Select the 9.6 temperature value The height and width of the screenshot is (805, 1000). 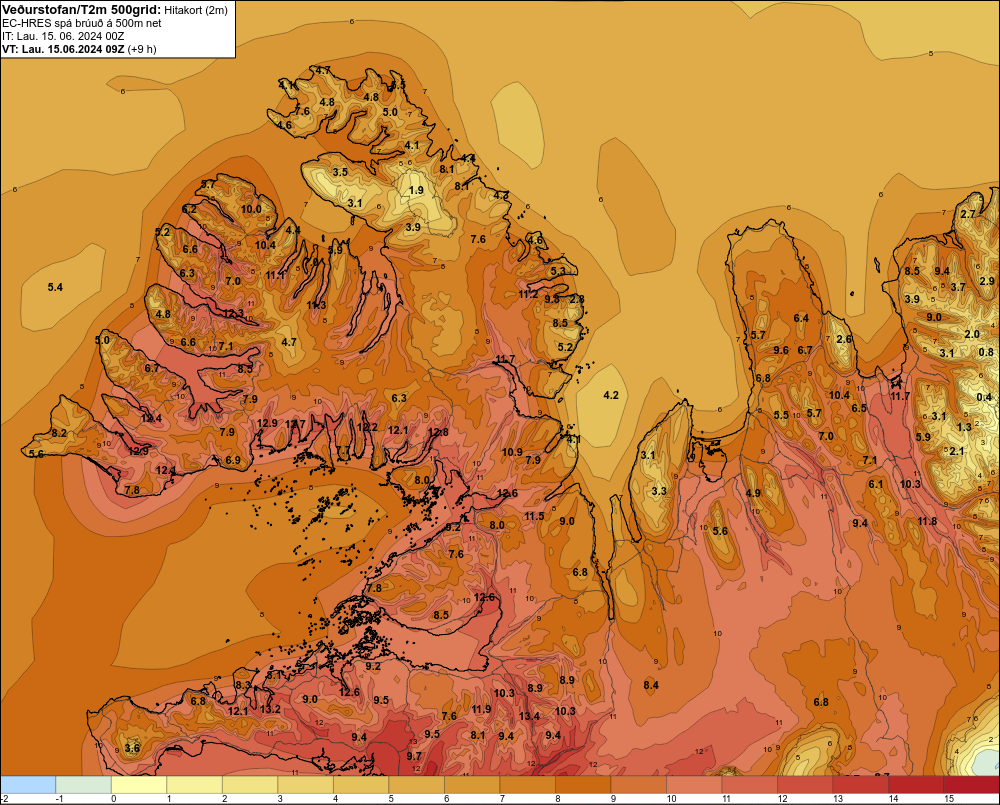click(781, 350)
